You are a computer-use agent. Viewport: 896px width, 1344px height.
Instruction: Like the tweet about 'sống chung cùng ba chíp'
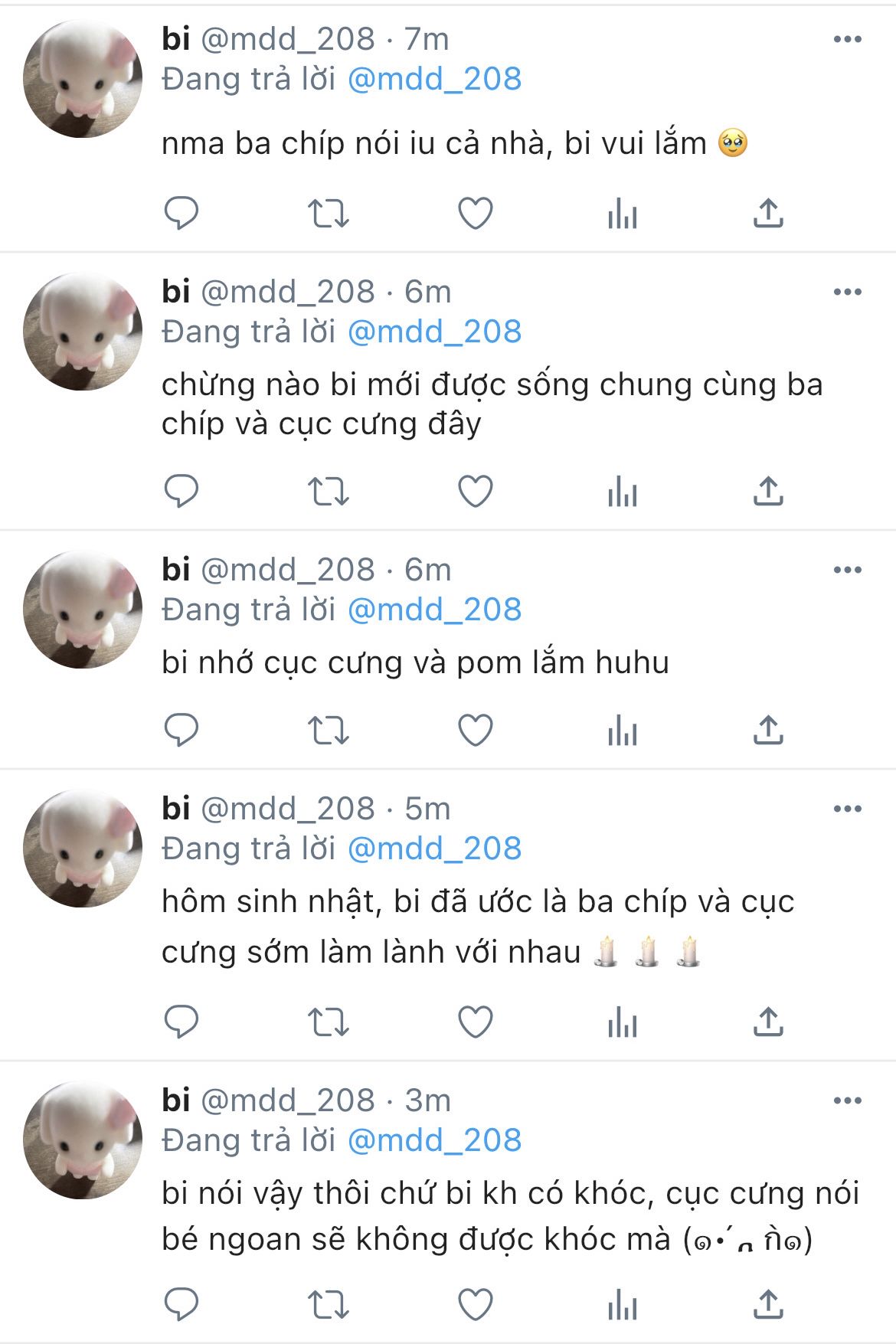coord(475,491)
